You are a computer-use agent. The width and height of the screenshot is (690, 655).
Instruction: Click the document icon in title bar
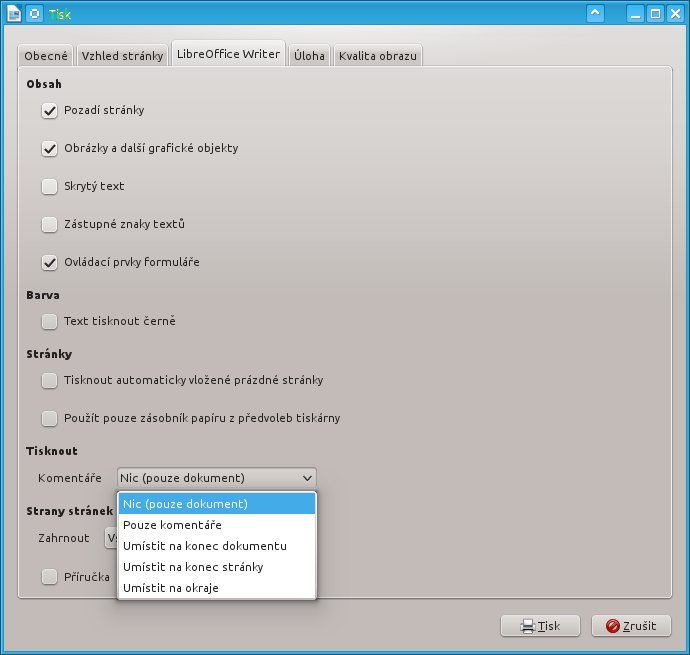tap(14, 14)
